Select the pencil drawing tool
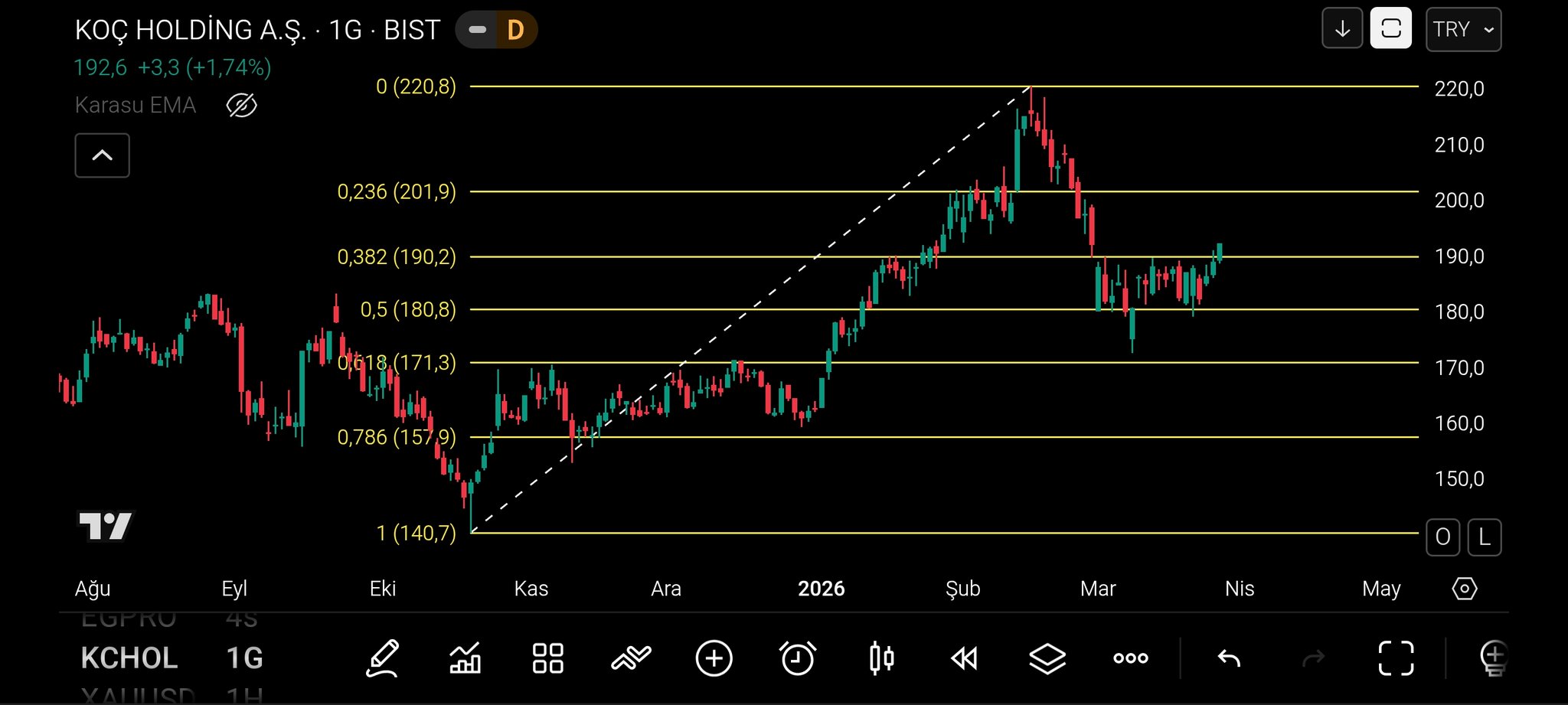Image resolution: width=1568 pixels, height=705 pixels. (383, 658)
